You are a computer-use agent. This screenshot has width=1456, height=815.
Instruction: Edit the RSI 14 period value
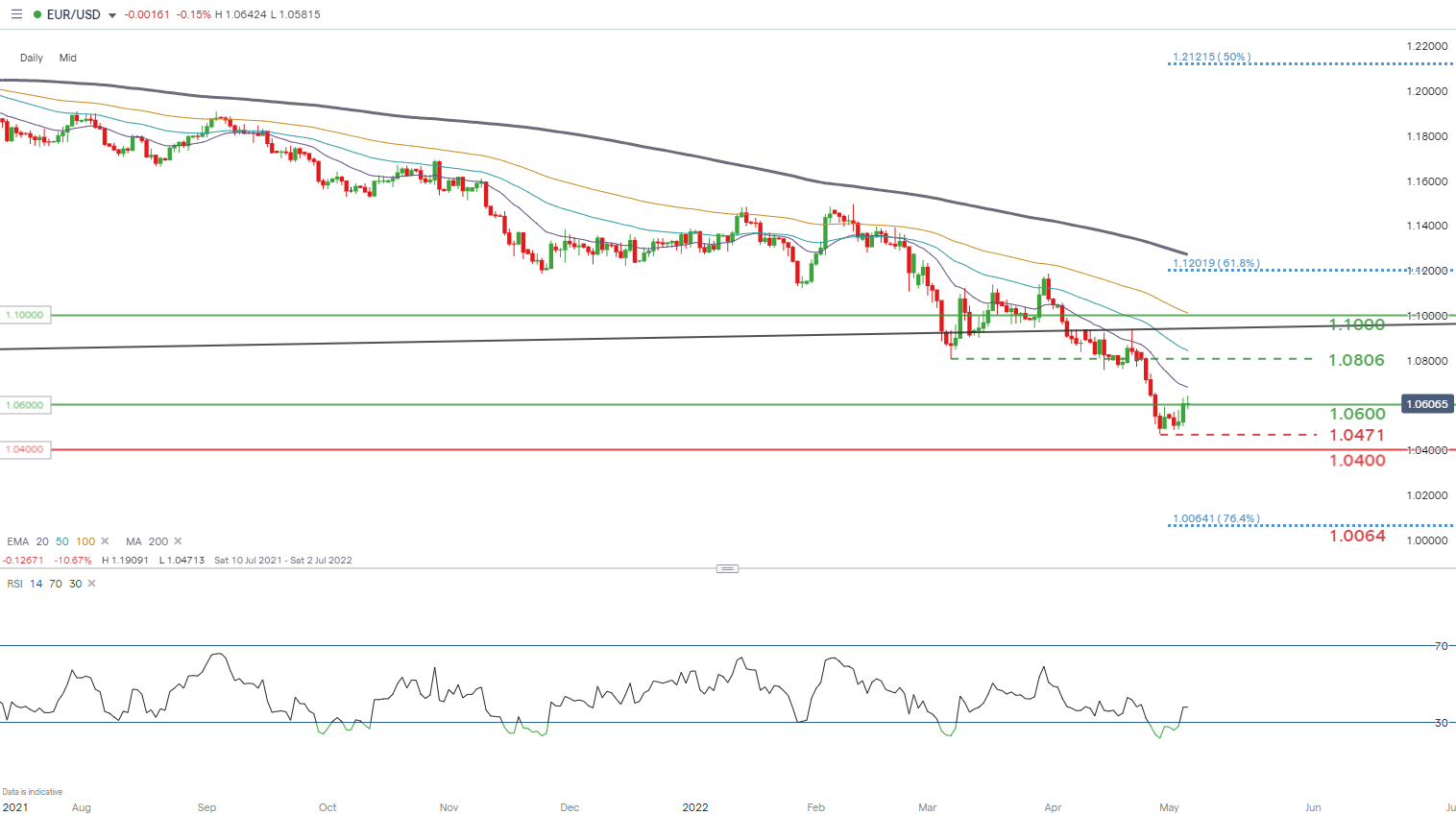click(x=36, y=584)
